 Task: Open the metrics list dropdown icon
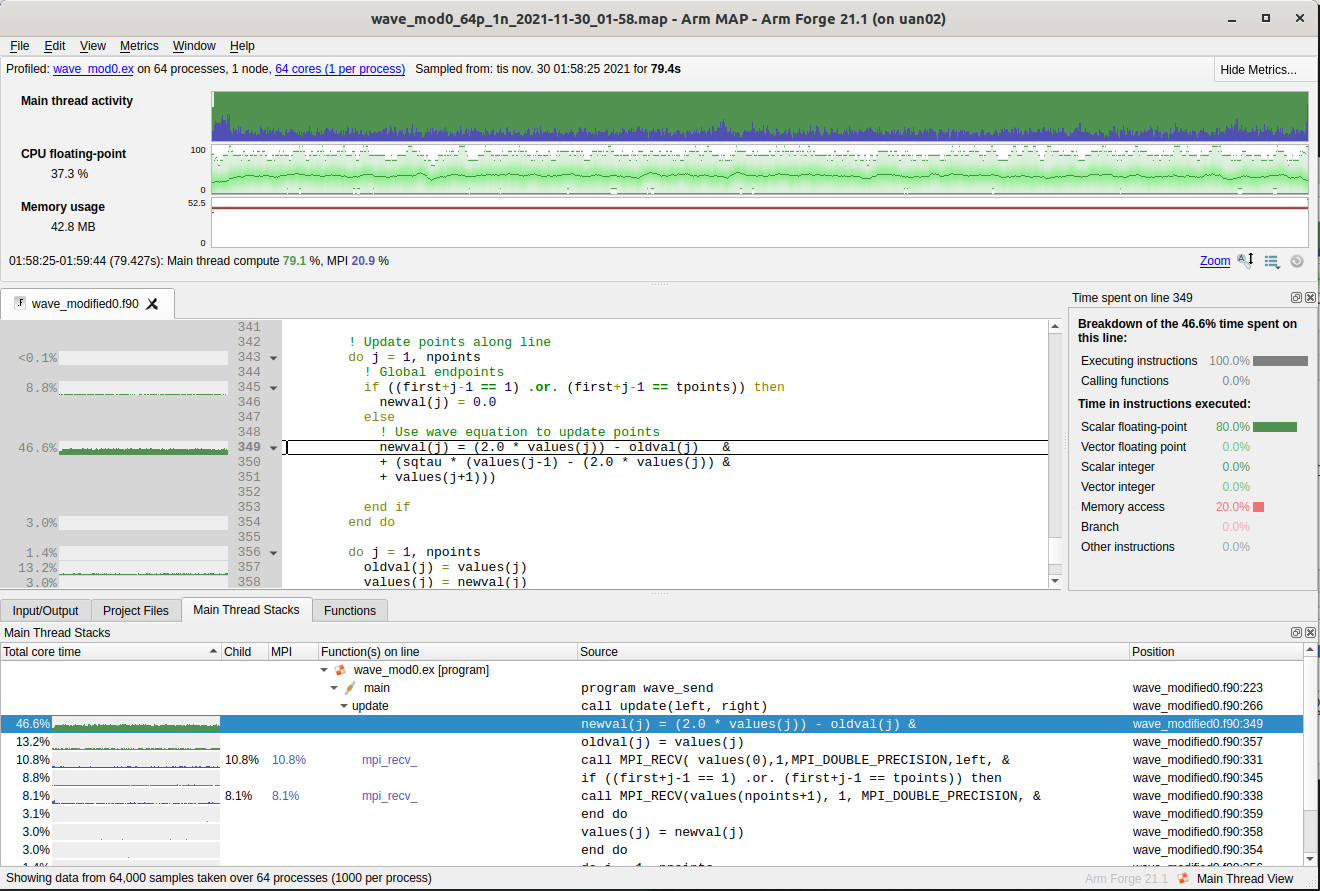1272,261
